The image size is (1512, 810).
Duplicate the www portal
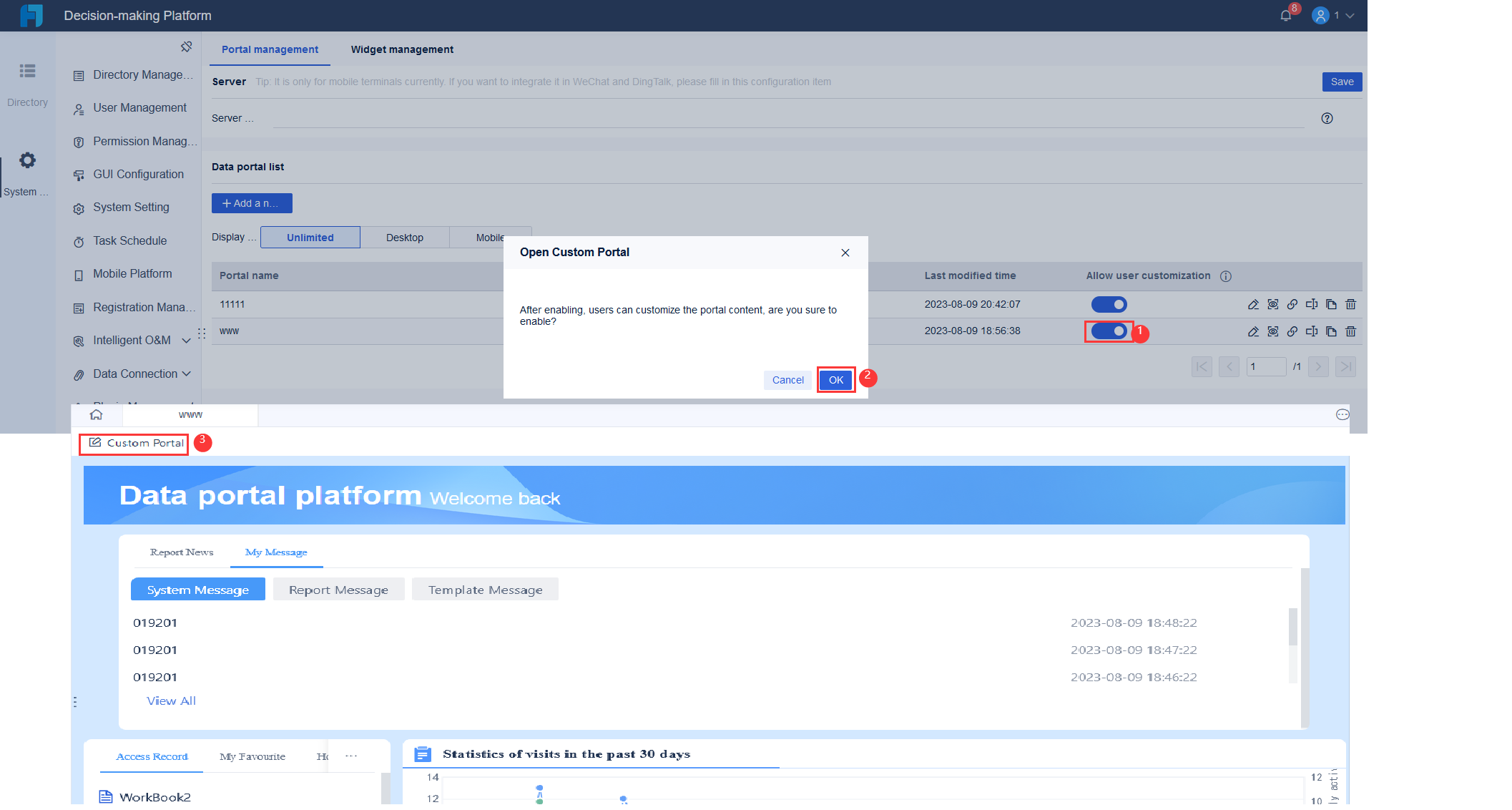tap(1332, 331)
